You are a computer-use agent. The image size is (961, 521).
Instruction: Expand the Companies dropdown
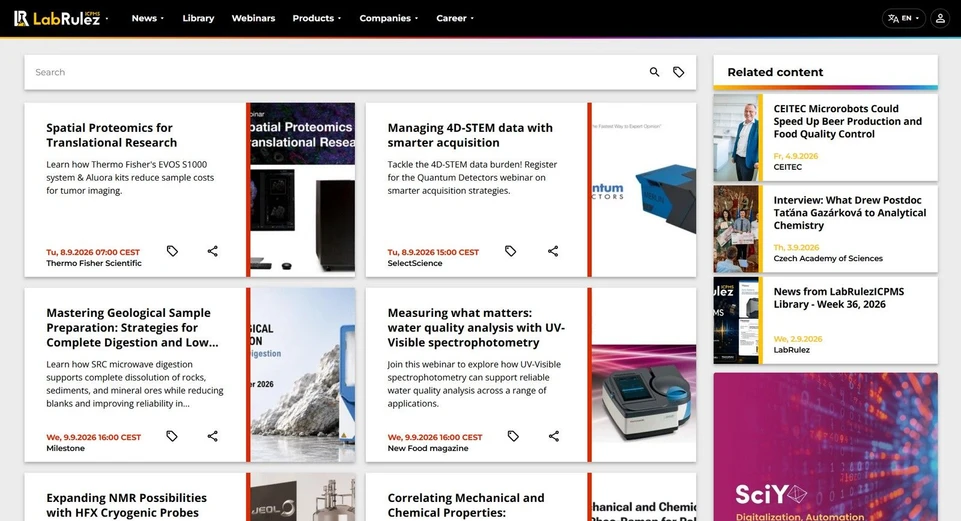[389, 18]
